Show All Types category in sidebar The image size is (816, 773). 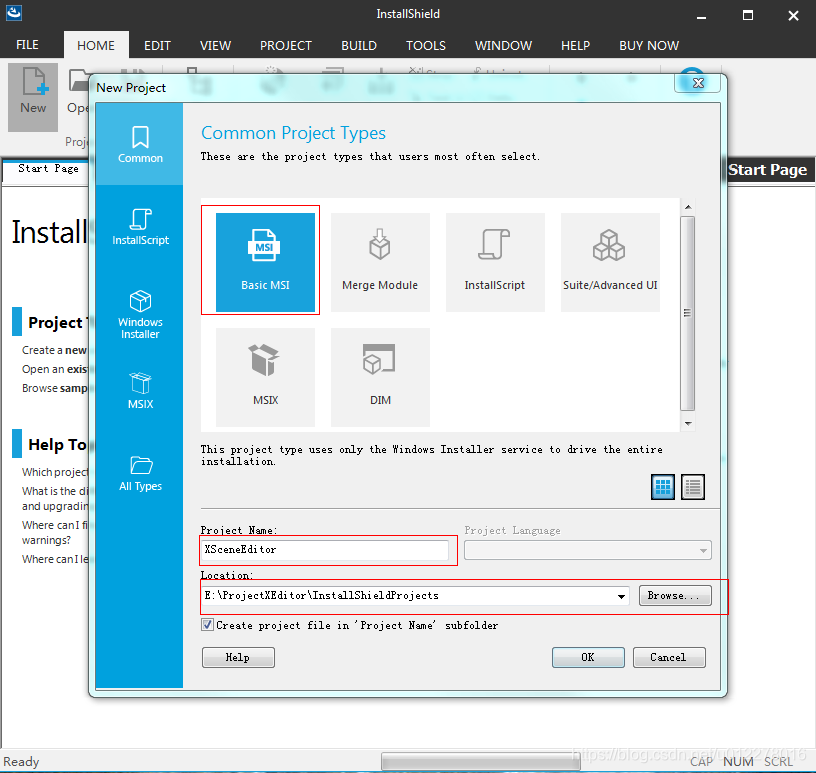click(140, 474)
